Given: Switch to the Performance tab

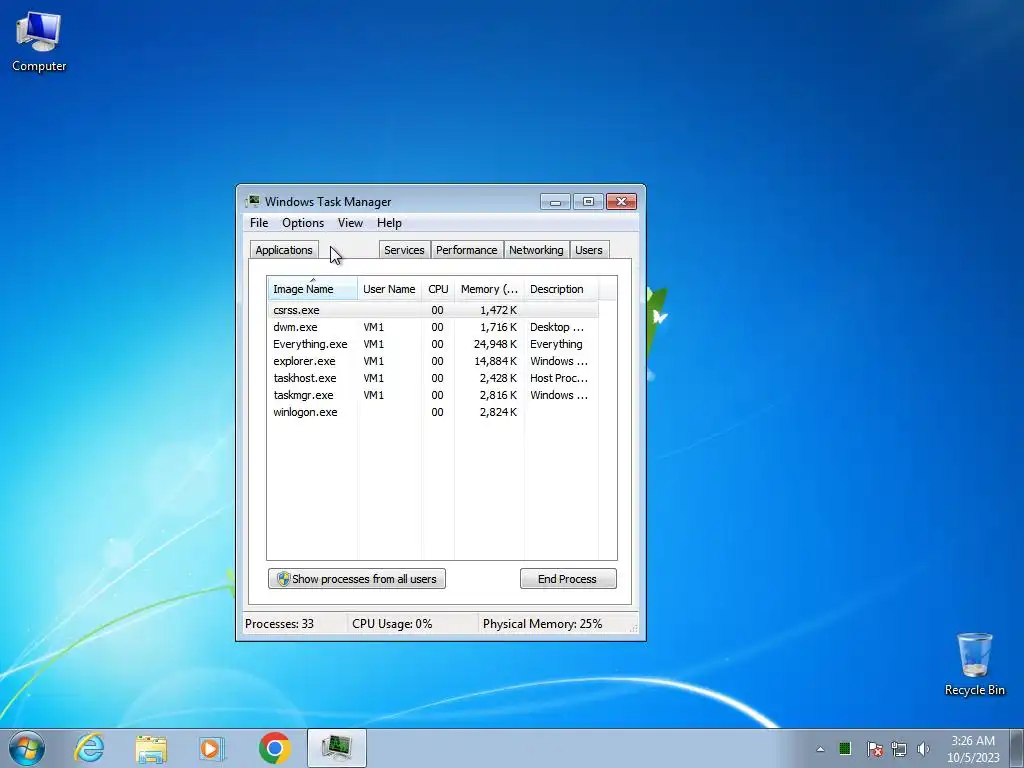Looking at the screenshot, I should (x=466, y=250).
